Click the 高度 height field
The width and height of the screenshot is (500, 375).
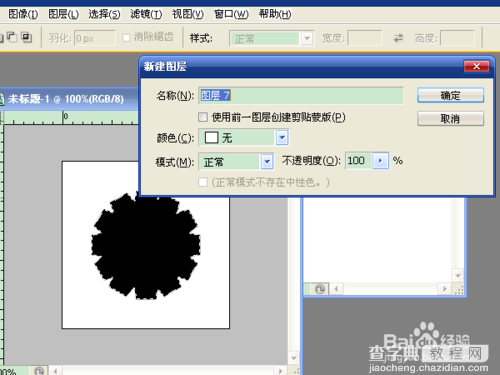click(458, 38)
